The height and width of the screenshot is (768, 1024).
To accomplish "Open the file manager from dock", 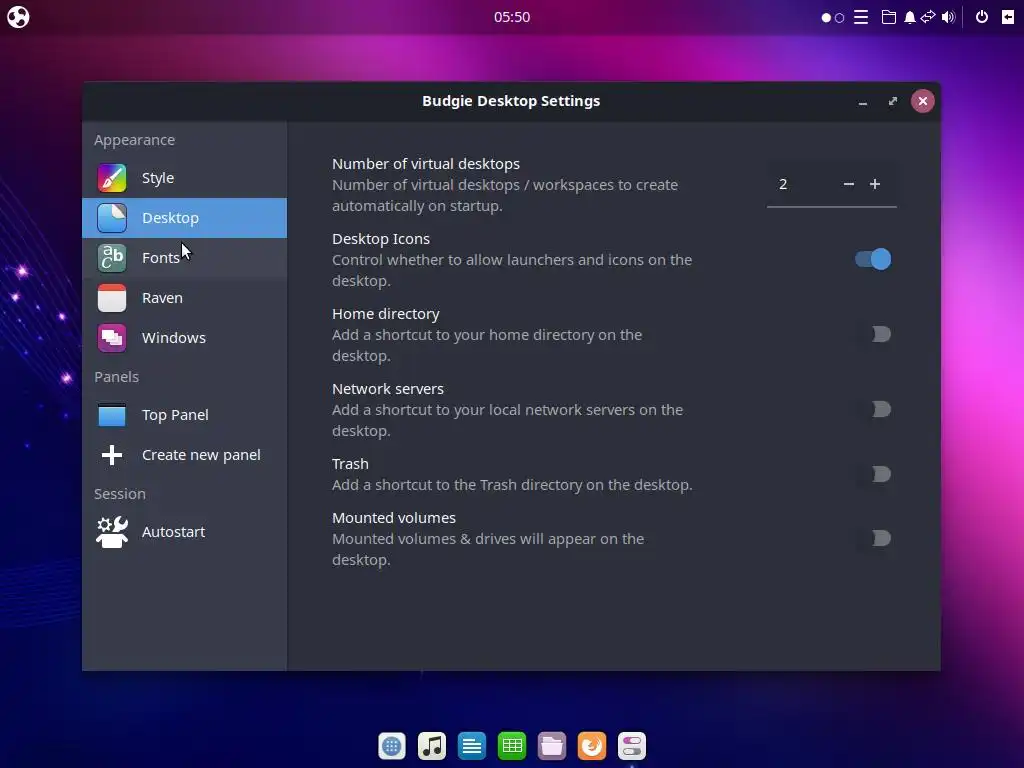I will pos(552,746).
